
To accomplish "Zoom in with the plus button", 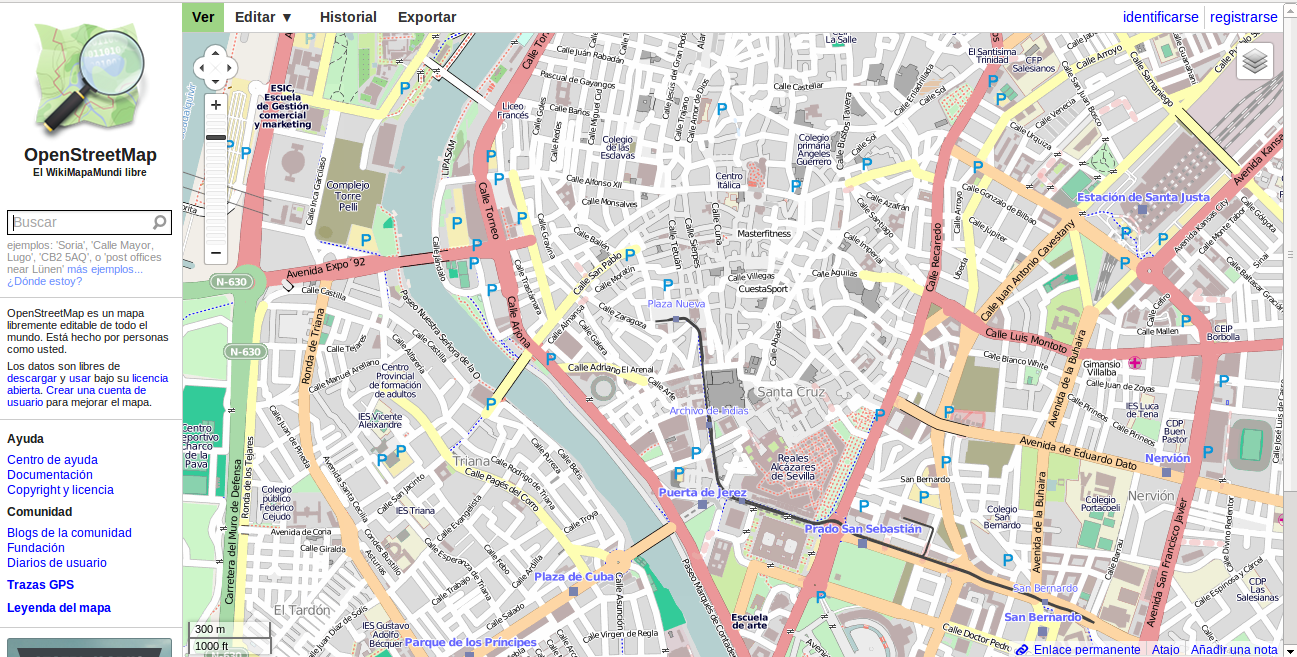I will click(x=216, y=105).
